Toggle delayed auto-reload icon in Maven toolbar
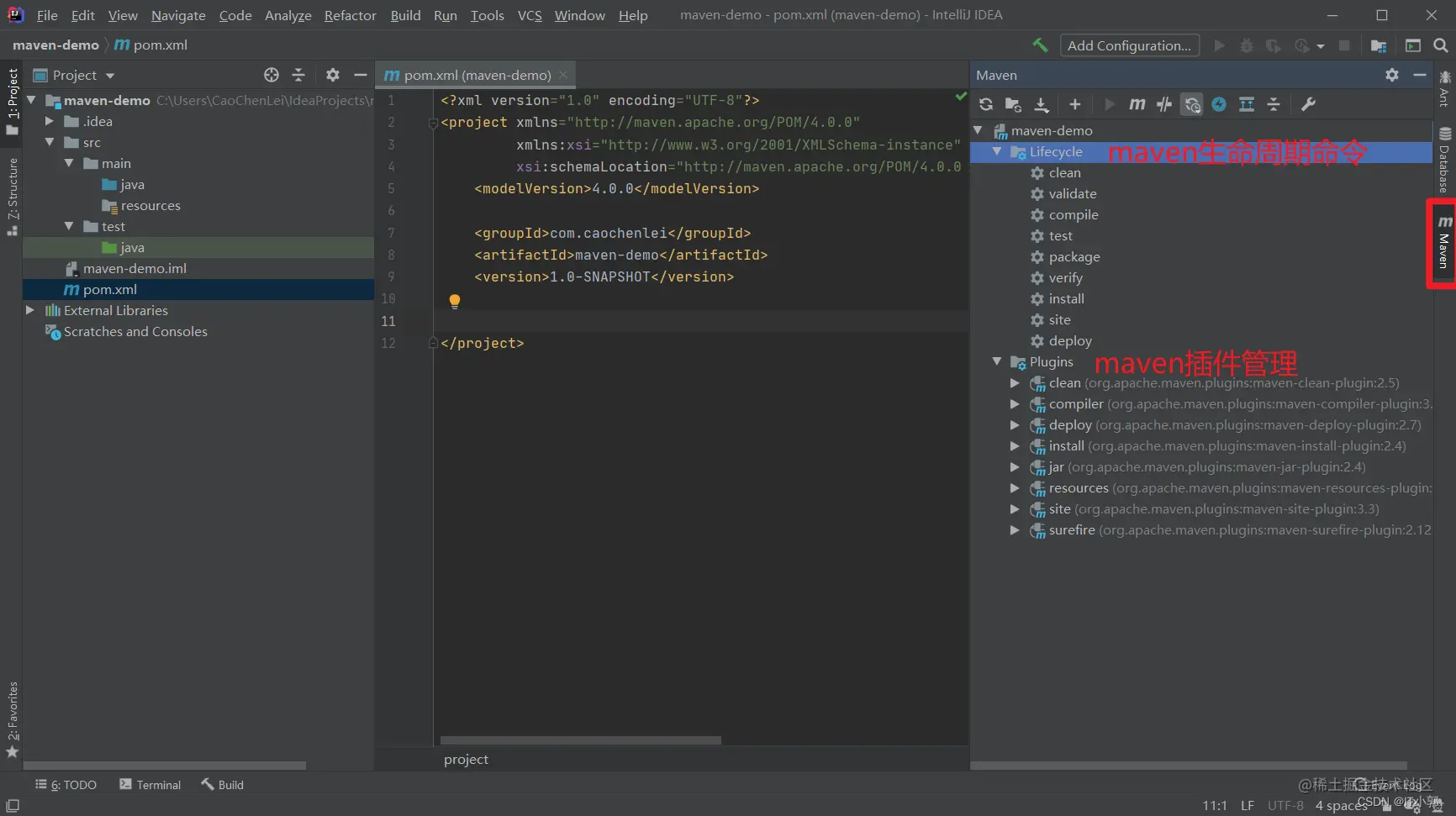The width and height of the screenshot is (1456, 816). 1192,104
